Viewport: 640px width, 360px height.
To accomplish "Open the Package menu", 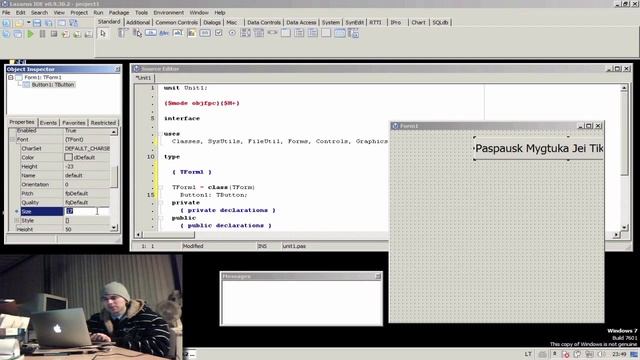I will (119, 13).
